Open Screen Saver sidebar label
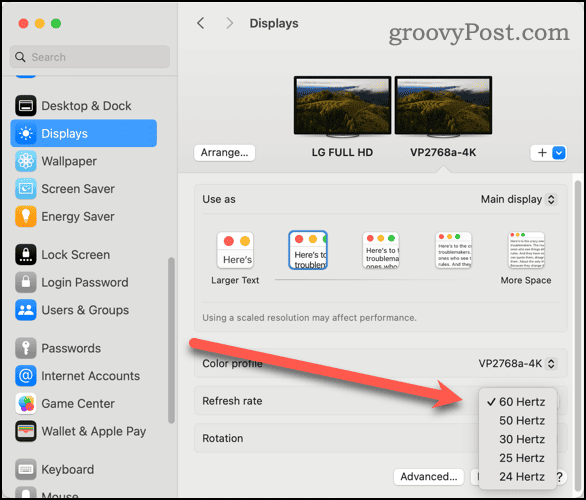The height and width of the screenshot is (500, 586). [x=78, y=189]
